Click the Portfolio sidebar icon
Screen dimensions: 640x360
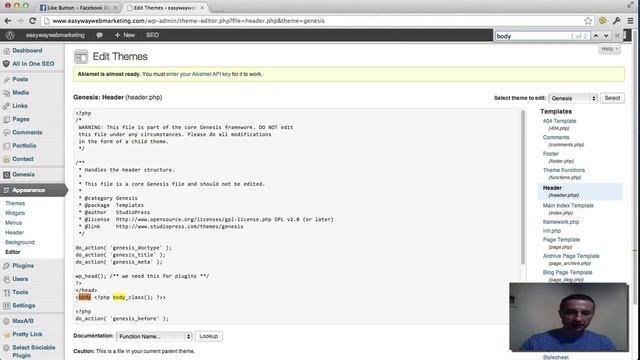click(6, 146)
